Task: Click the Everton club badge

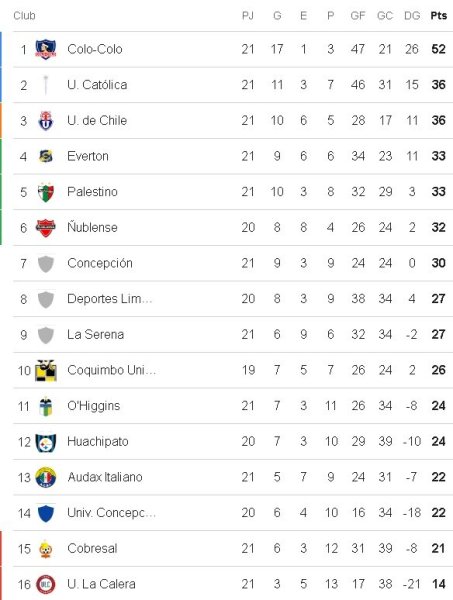Action: point(46,156)
